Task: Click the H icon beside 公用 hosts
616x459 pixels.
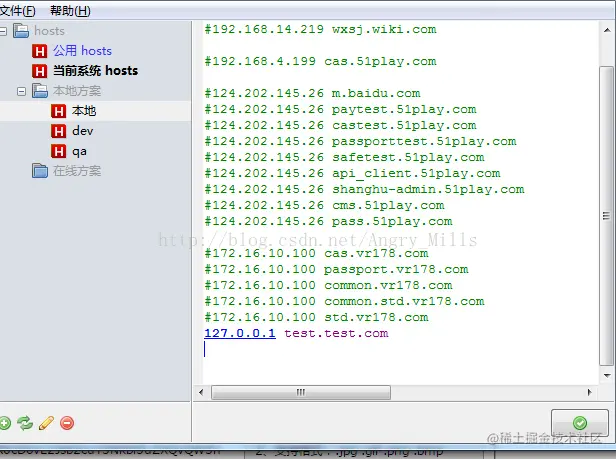Action: pyautogui.click(x=39, y=51)
